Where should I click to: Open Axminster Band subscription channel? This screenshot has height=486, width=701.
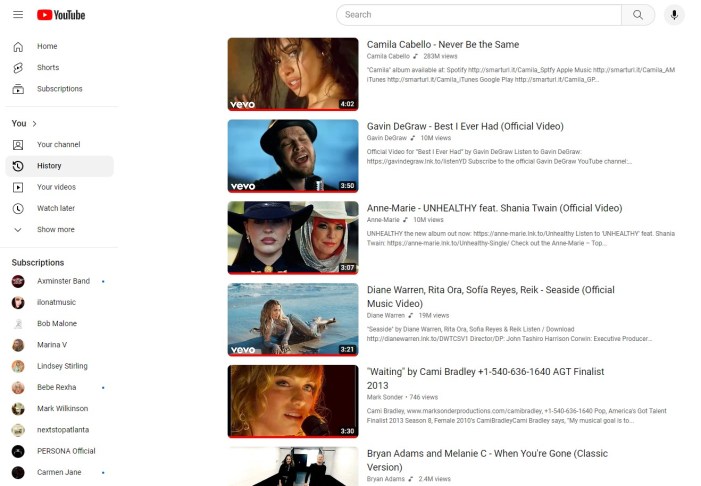[x=63, y=281]
